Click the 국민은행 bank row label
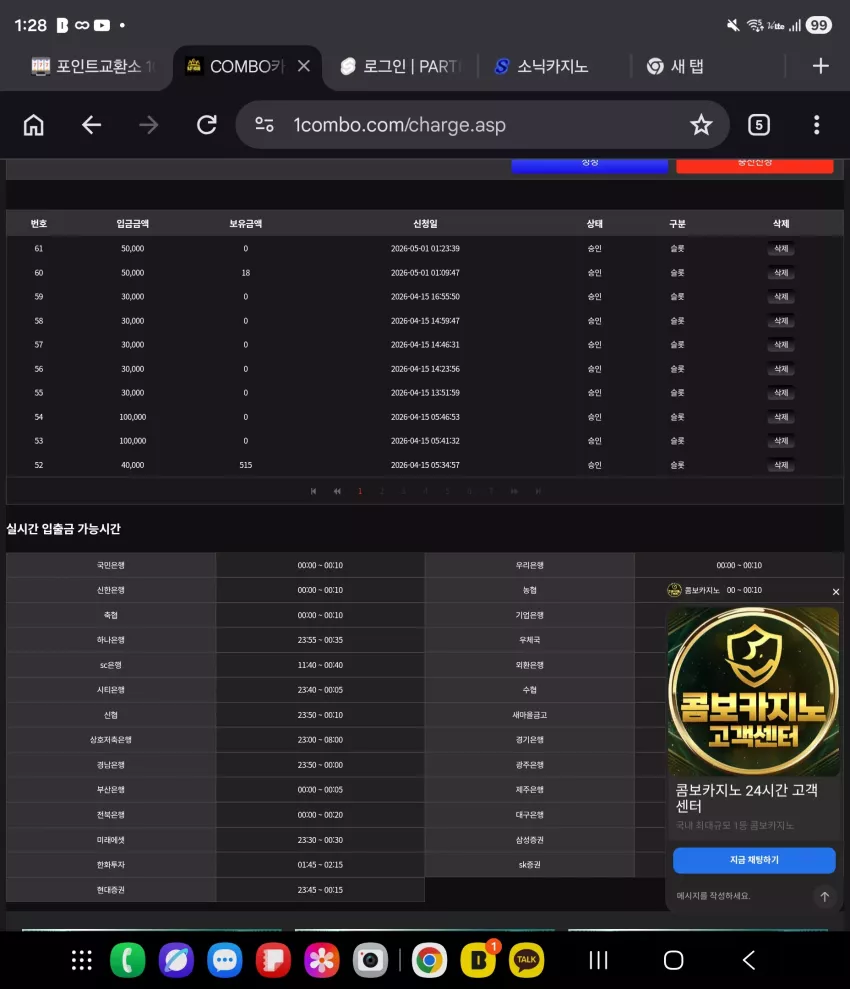The image size is (850, 989). click(x=111, y=565)
